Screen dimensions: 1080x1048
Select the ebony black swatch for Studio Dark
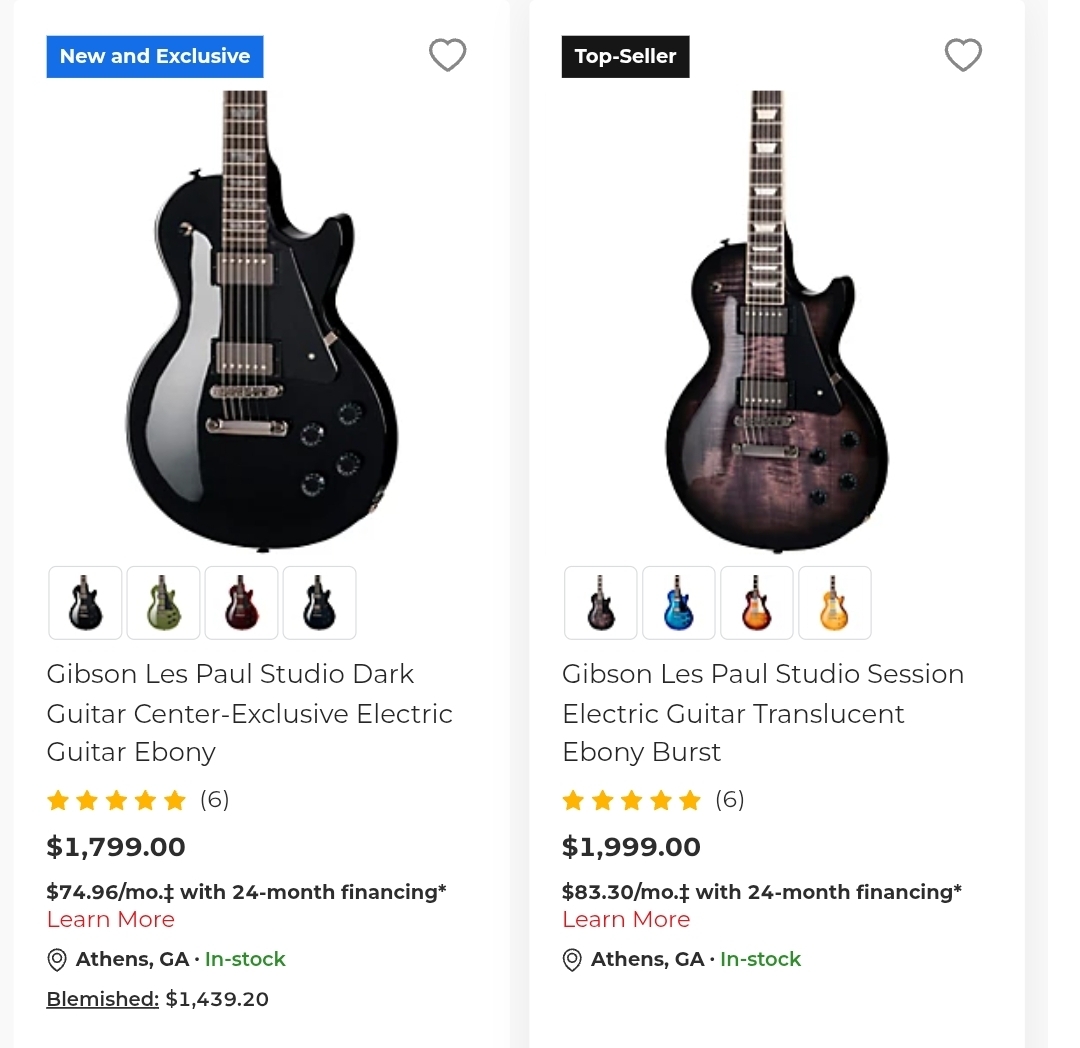coord(86,603)
